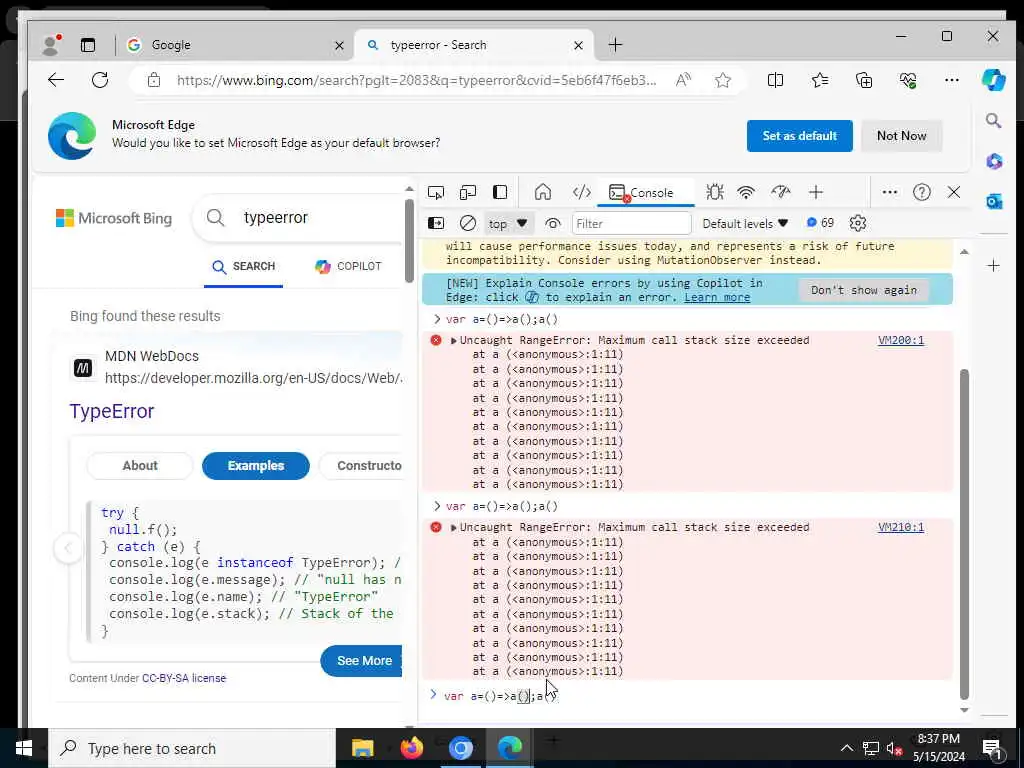Click the console input prompt line
The image size is (1024, 768).
coord(692,696)
